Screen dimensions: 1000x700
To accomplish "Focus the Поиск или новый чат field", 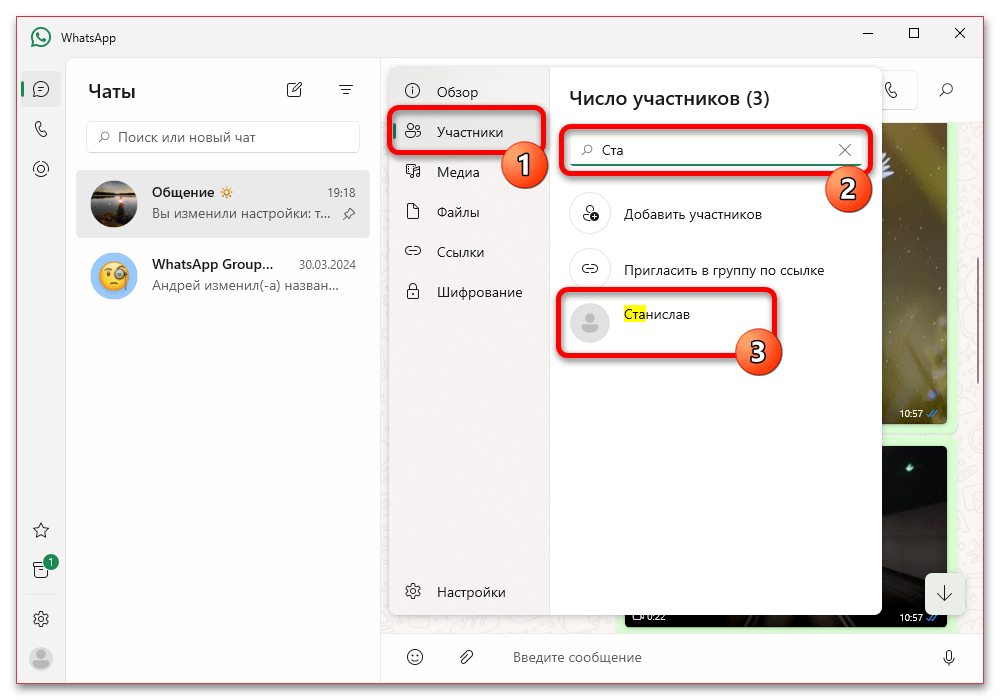I will (223, 137).
